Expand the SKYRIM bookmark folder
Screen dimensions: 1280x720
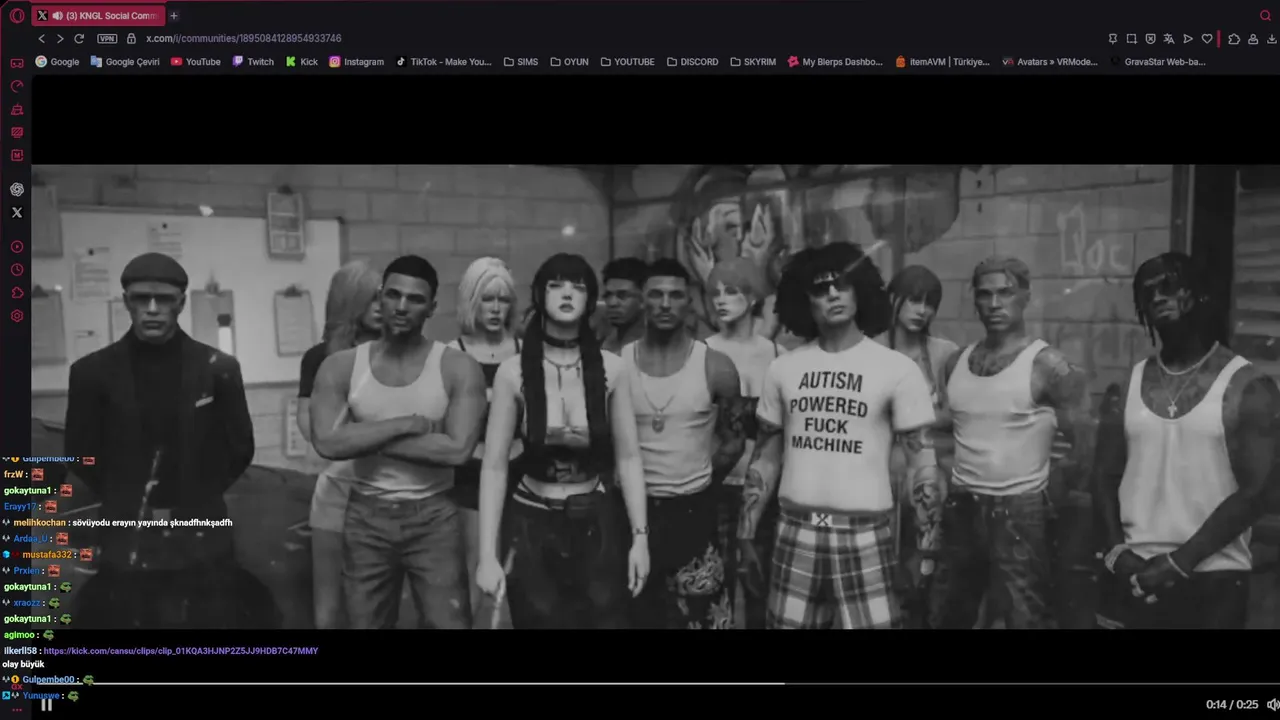tap(753, 61)
